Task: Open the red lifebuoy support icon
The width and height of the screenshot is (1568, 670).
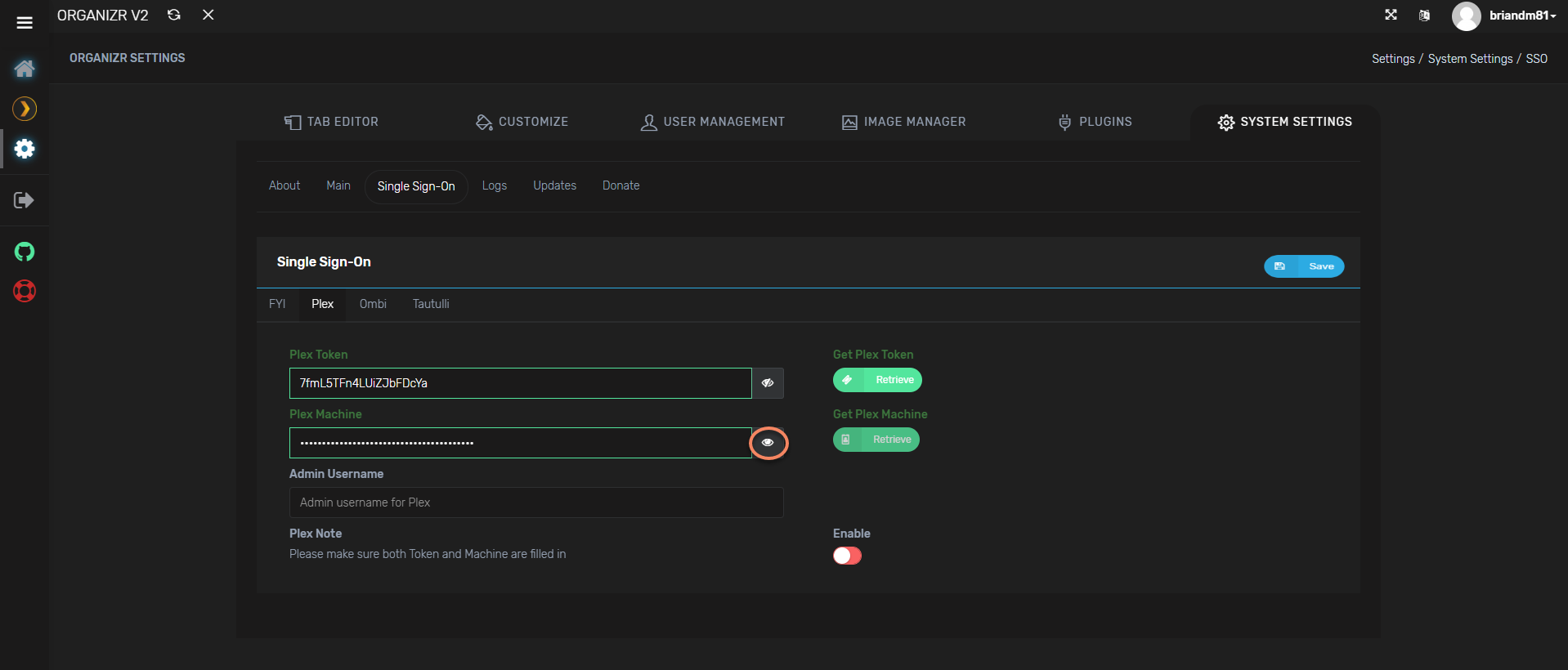Action: (25, 291)
